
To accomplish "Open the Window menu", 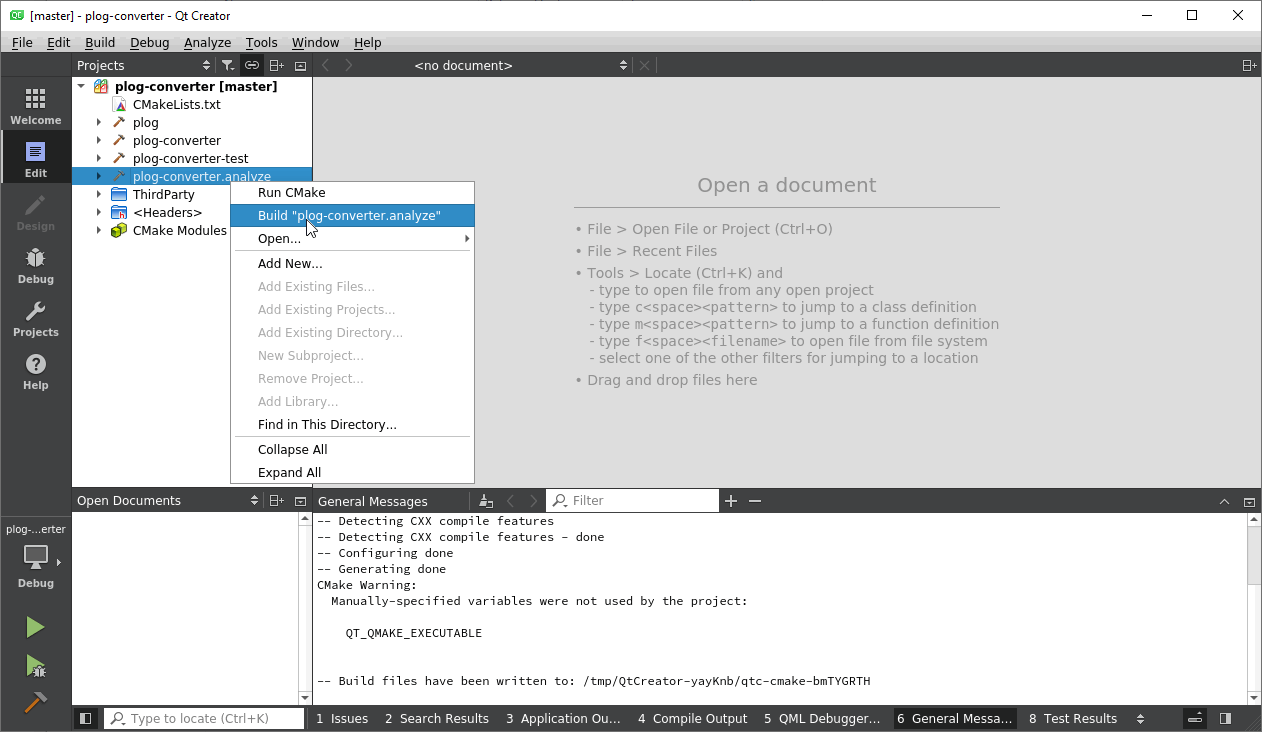I will [x=315, y=42].
